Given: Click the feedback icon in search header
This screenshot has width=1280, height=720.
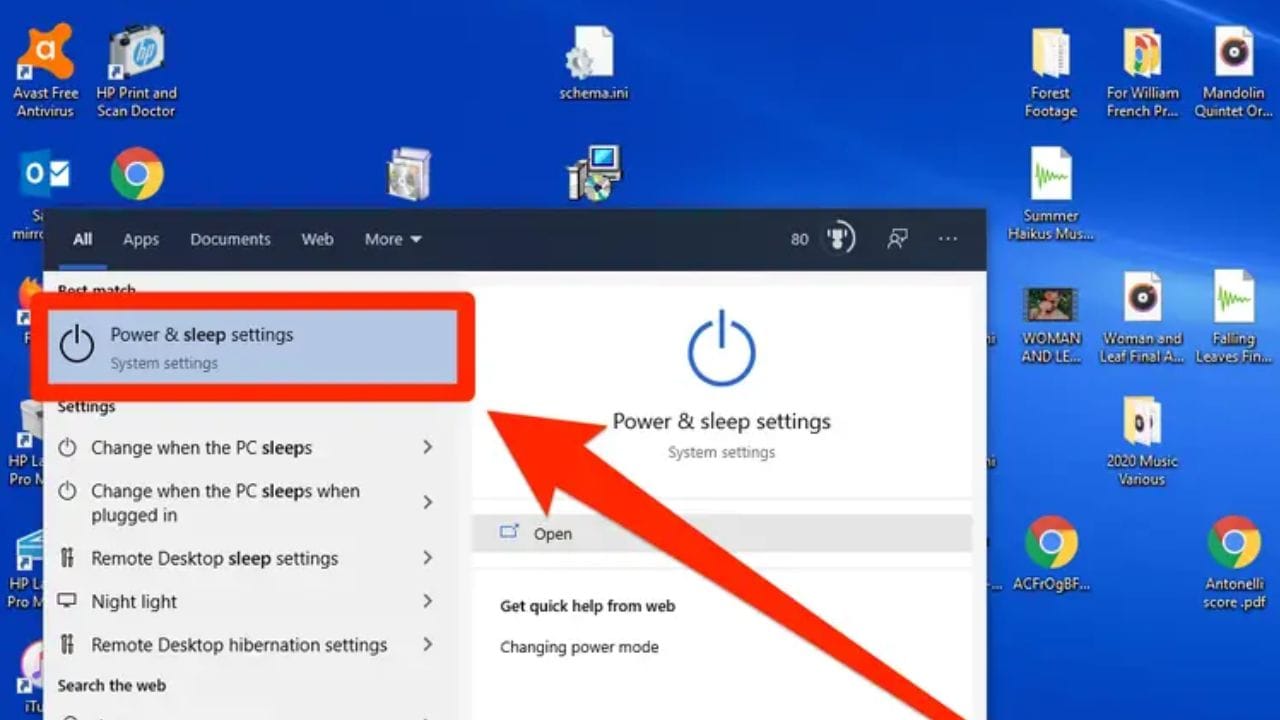Looking at the screenshot, I should [x=897, y=239].
